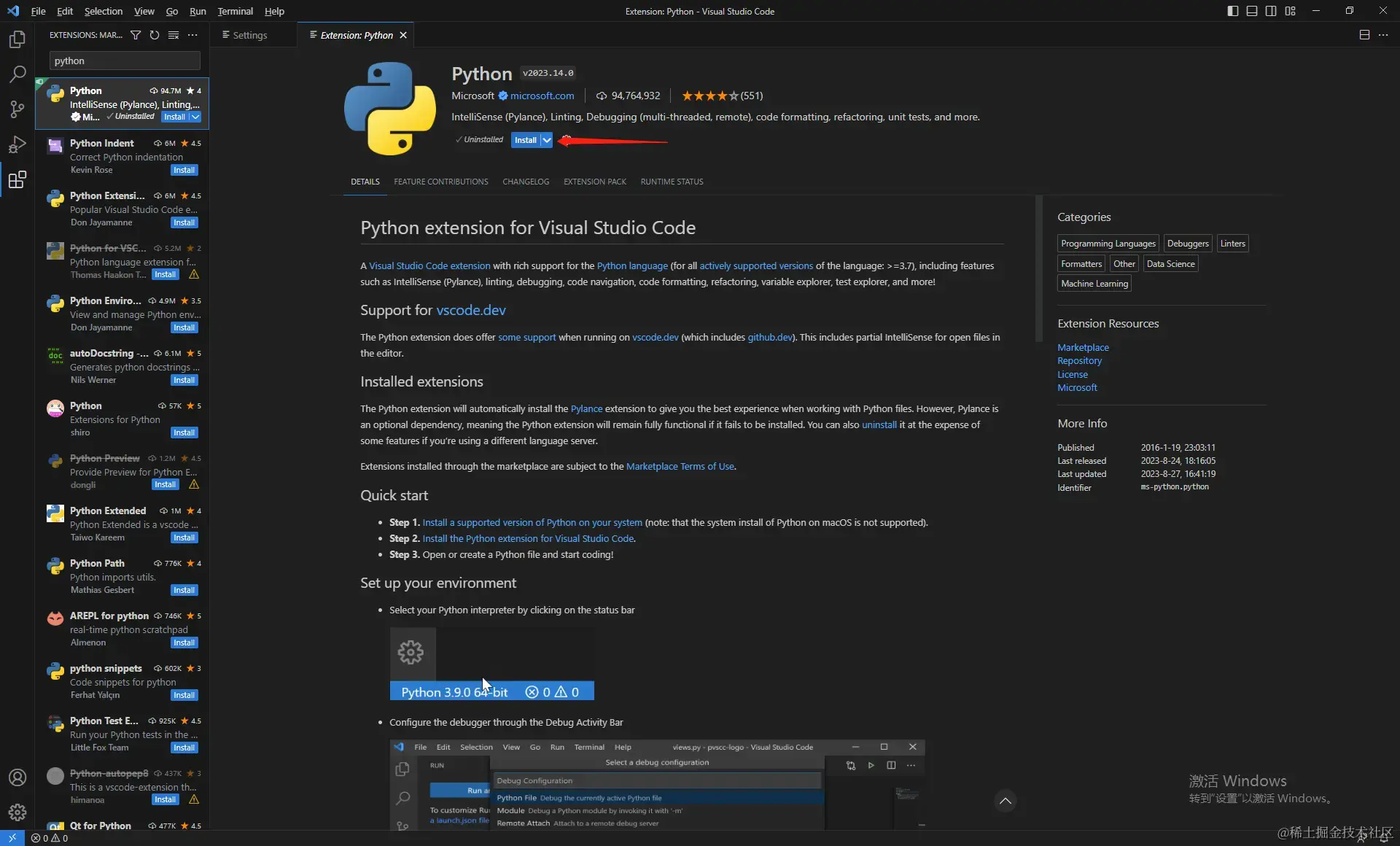Screen dimensions: 1400x846
Task: Open the Accounts icon in activity bar
Action: 17,777
